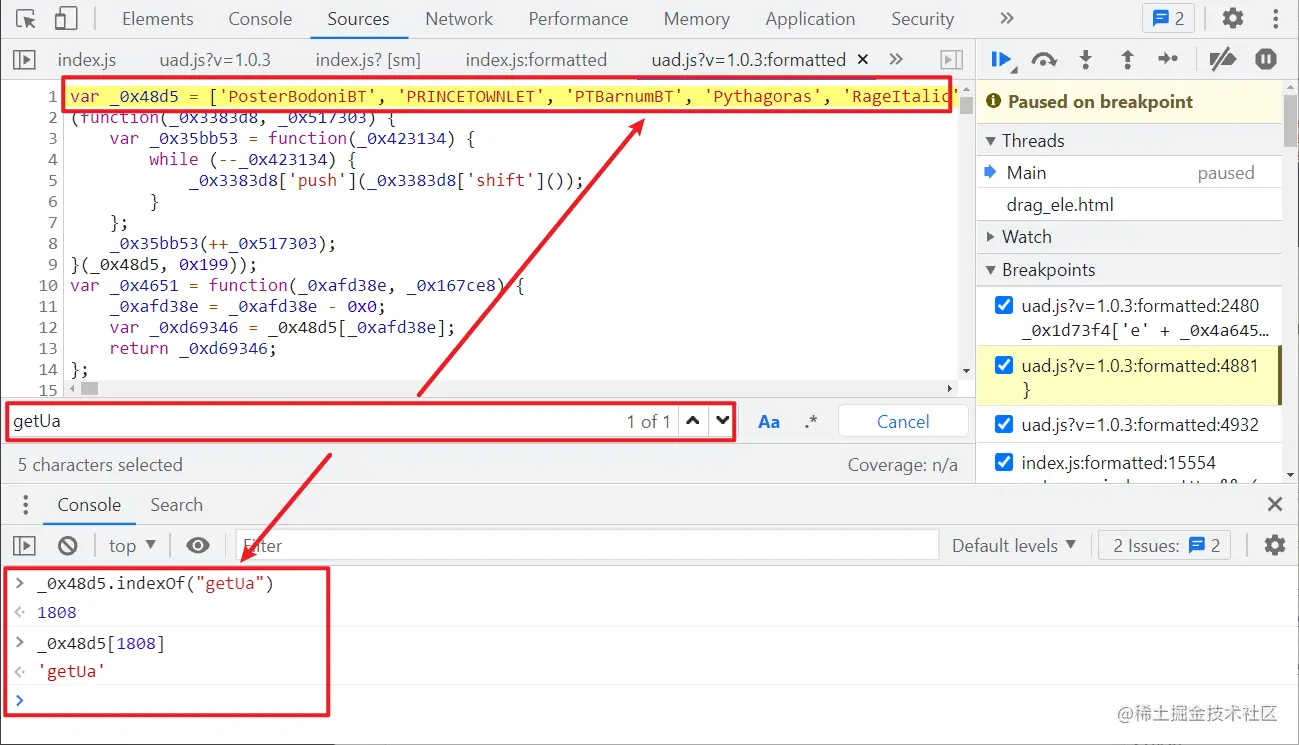
Task: Select the Sources tab
Action: (358, 19)
